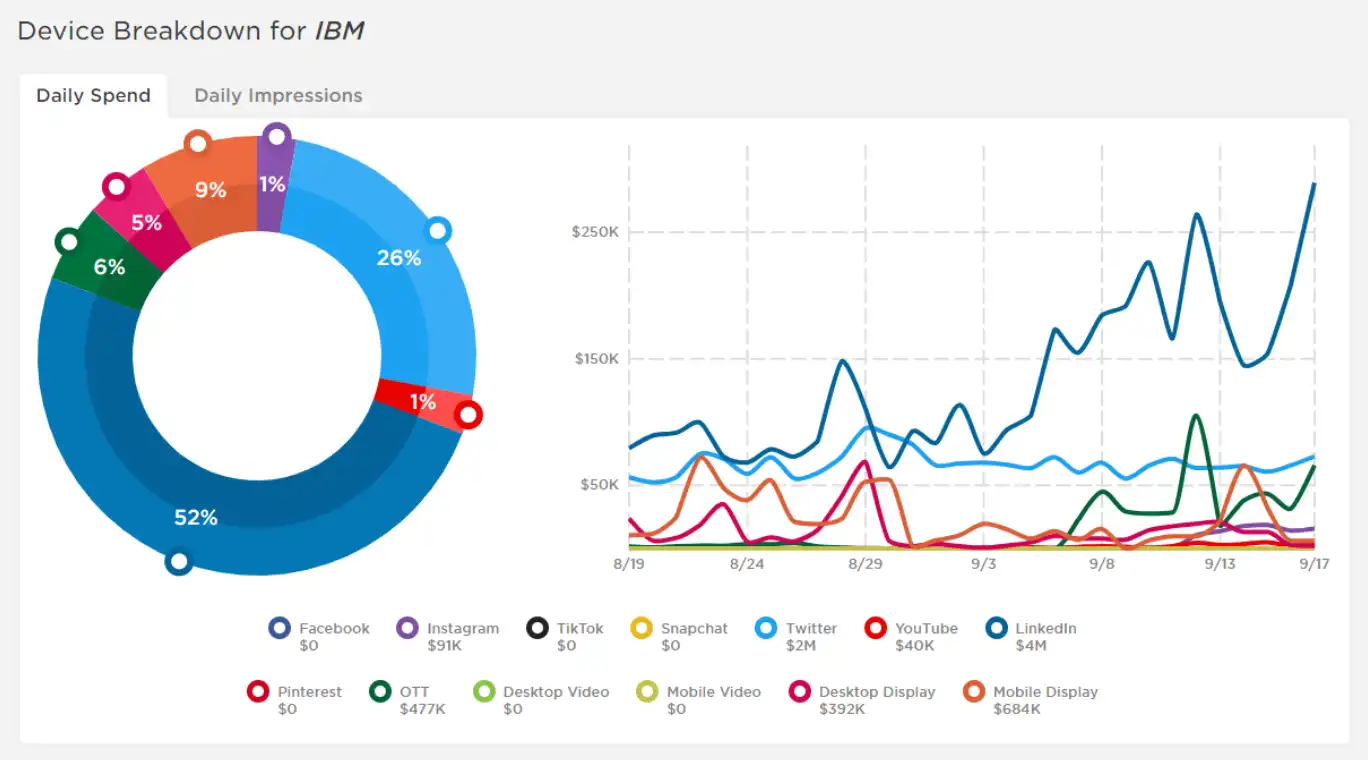This screenshot has height=760, width=1368.
Task: Click the 8/19 date label
Action: pos(629,564)
